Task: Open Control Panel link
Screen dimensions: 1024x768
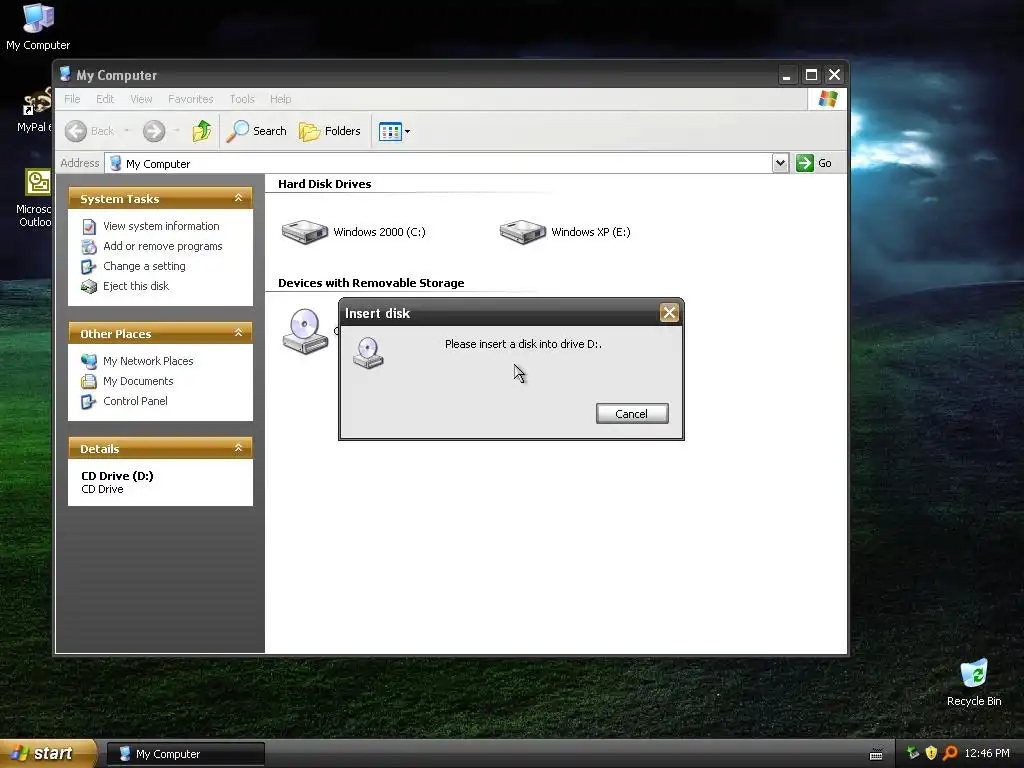Action: [x=135, y=401]
